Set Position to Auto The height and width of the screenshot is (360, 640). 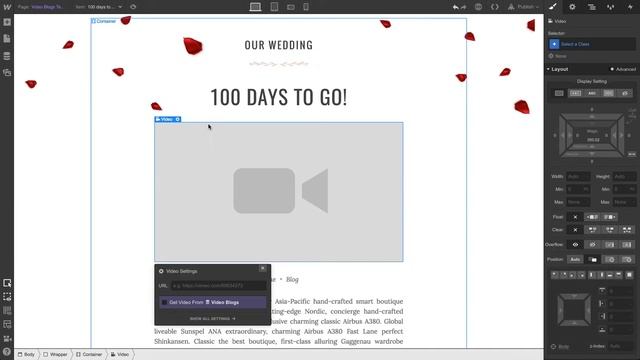tap(575, 260)
